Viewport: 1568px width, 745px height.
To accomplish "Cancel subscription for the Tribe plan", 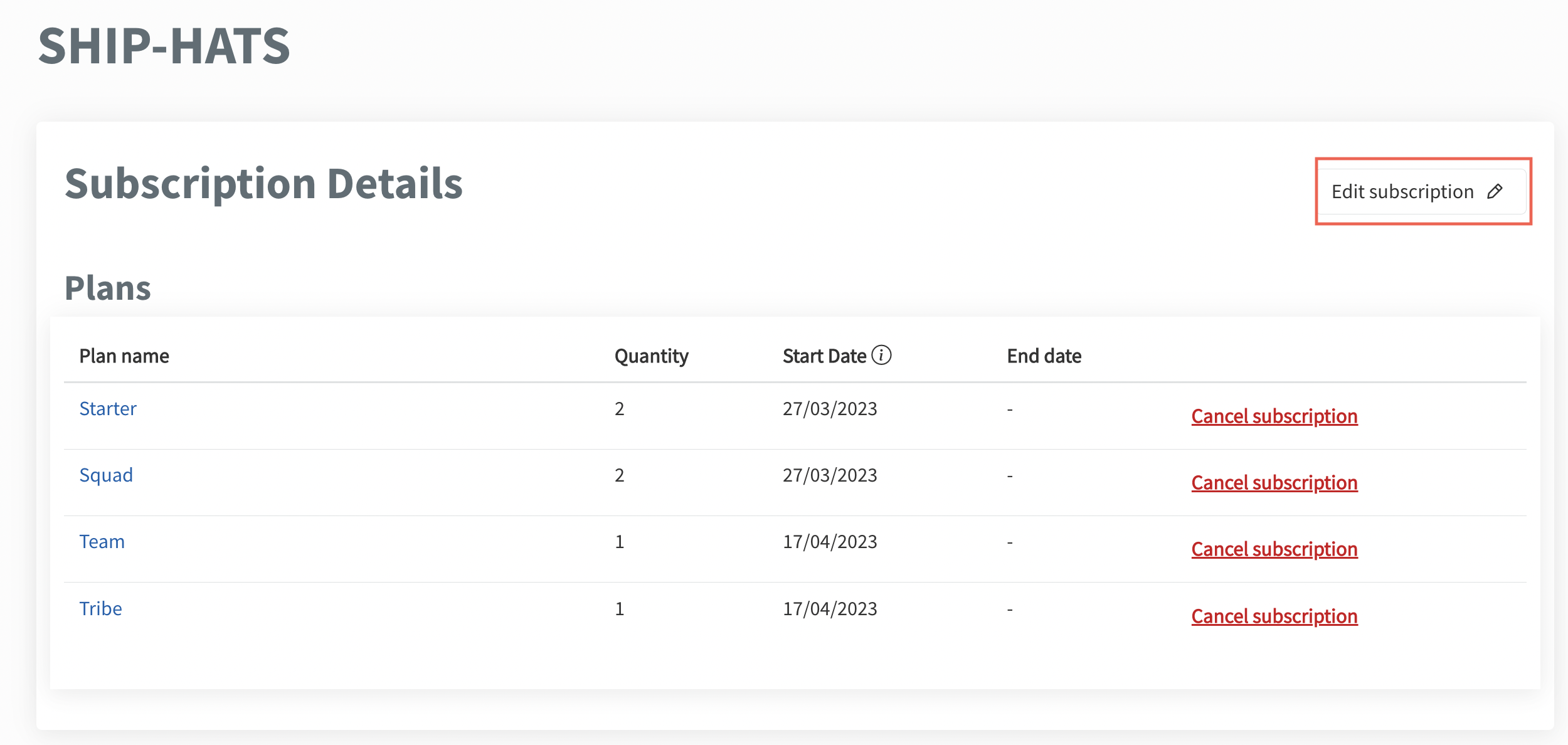I will (1274, 616).
